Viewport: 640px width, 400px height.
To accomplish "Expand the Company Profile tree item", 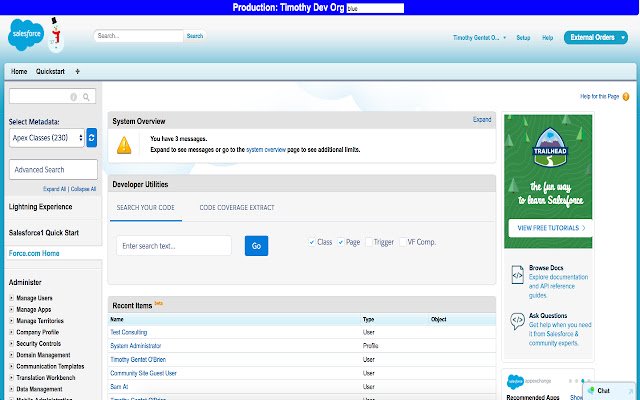I will [11, 332].
